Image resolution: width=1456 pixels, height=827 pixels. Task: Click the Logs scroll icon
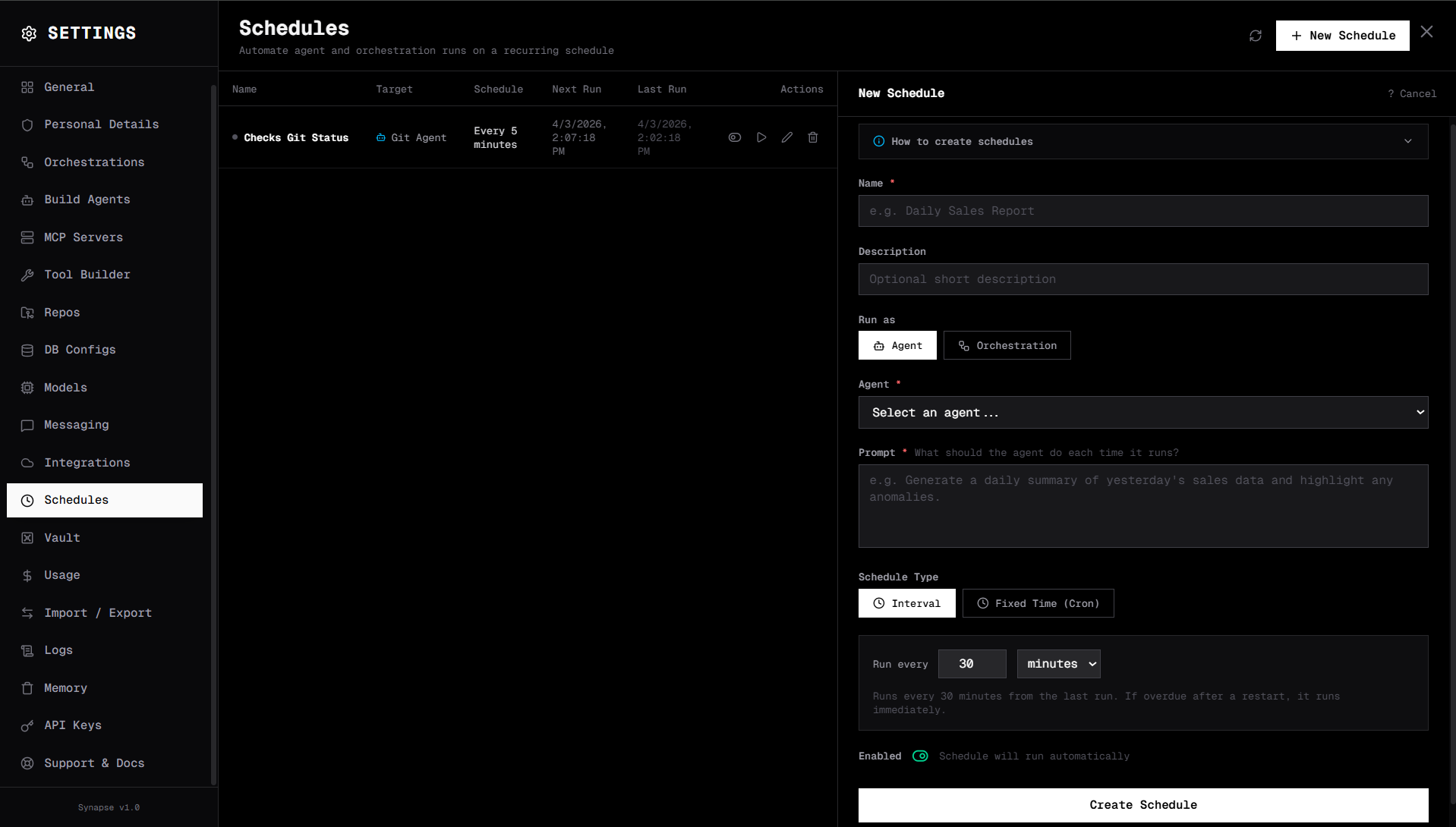coord(27,651)
